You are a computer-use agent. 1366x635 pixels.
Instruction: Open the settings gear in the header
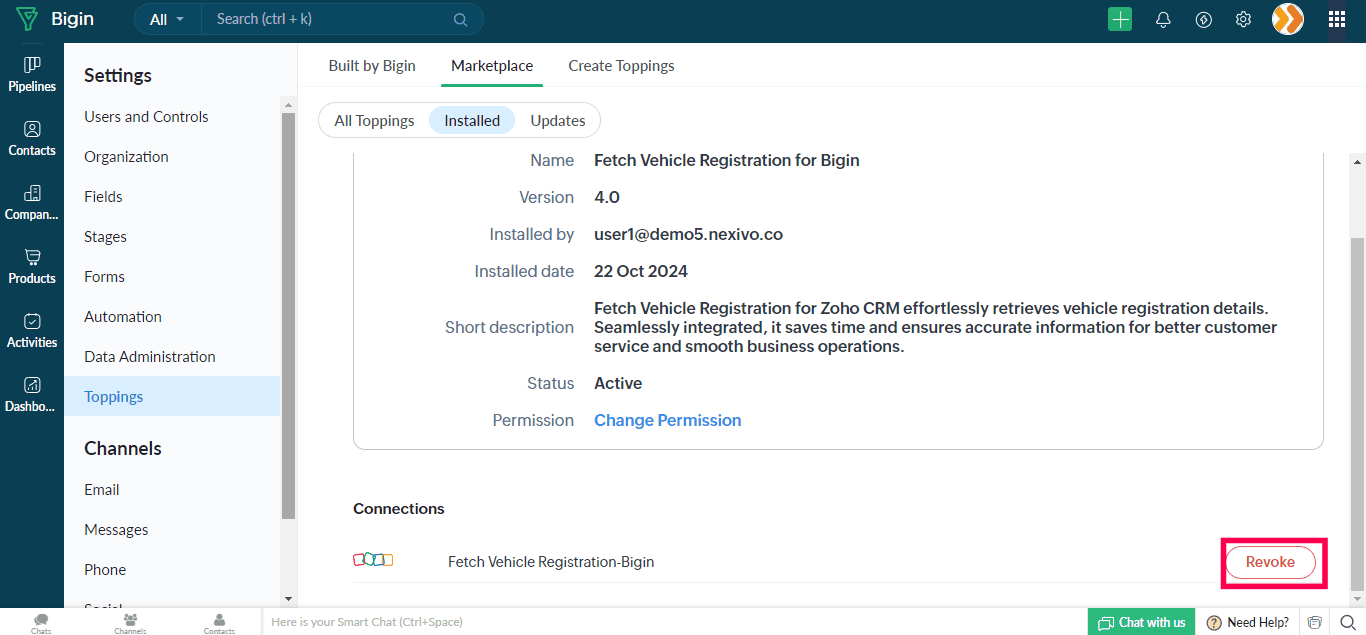click(1243, 19)
